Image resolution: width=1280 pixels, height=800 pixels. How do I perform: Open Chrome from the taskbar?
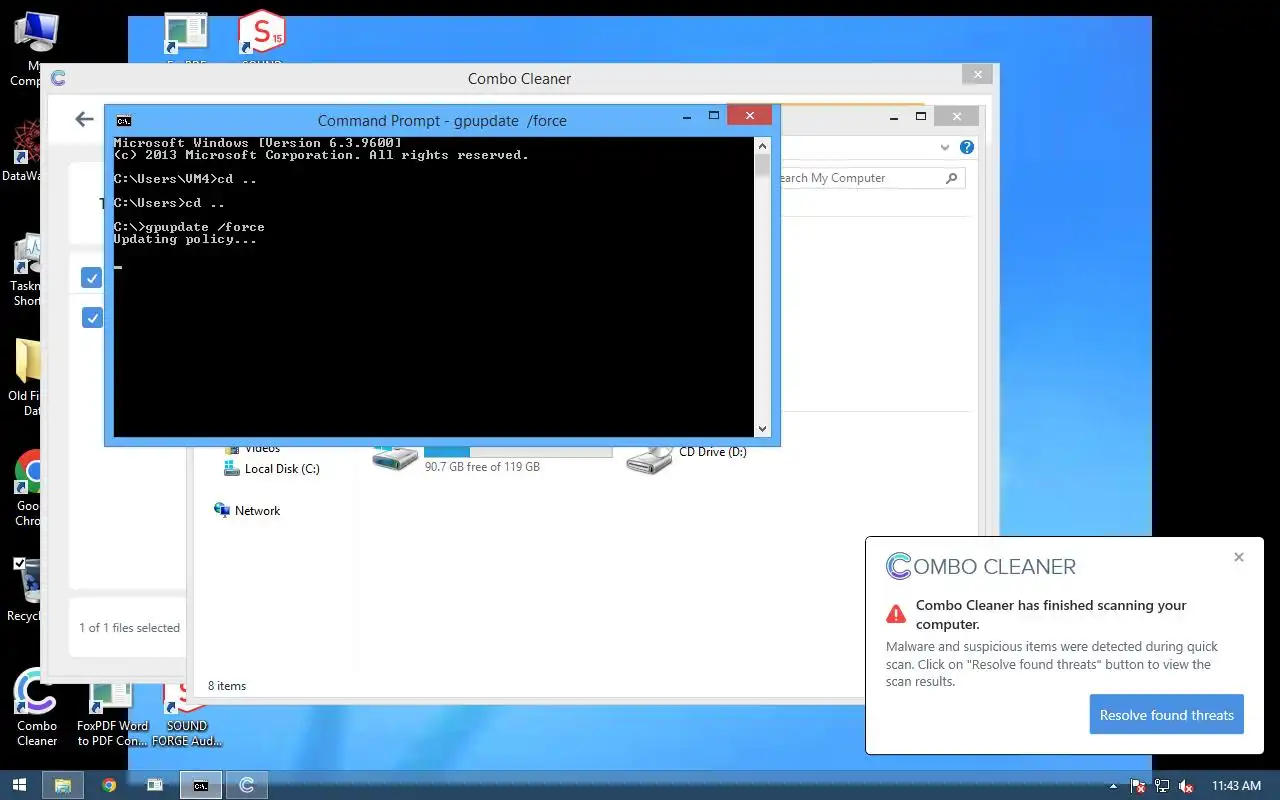pyautogui.click(x=109, y=786)
